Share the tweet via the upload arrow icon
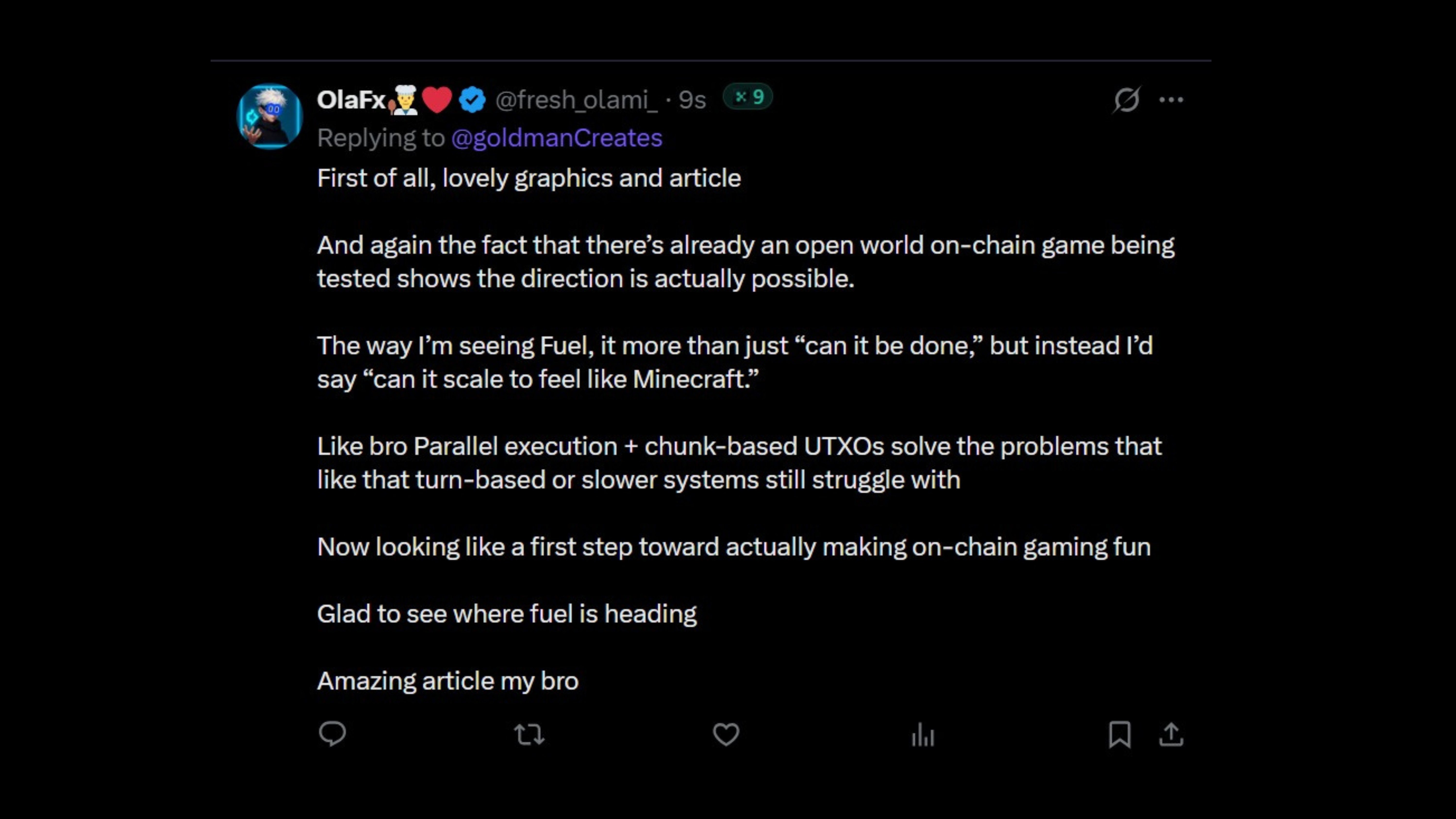This screenshot has width=1456, height=819. (1171, 735)
